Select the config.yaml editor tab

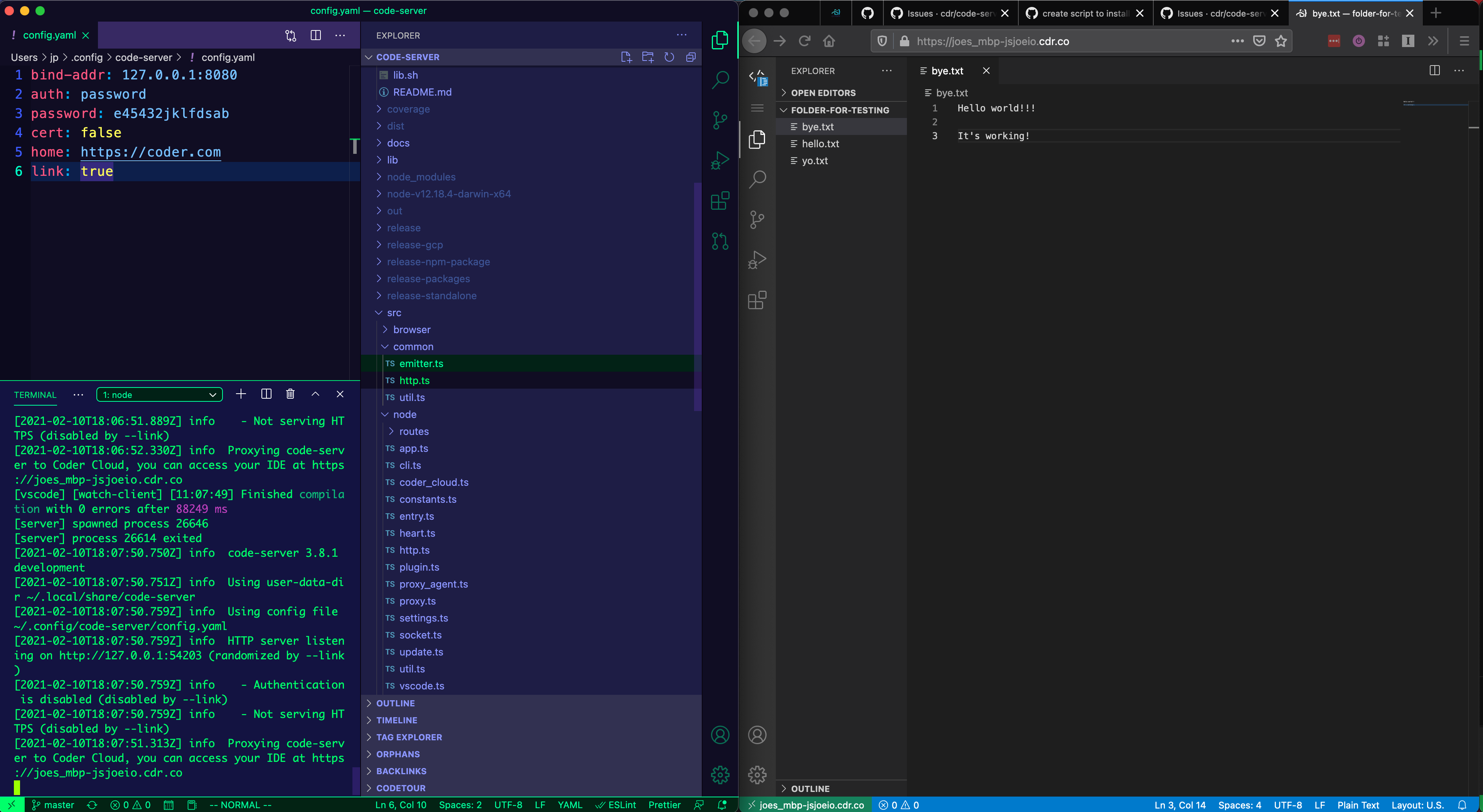pyautogui.click(x=49, y=35)
